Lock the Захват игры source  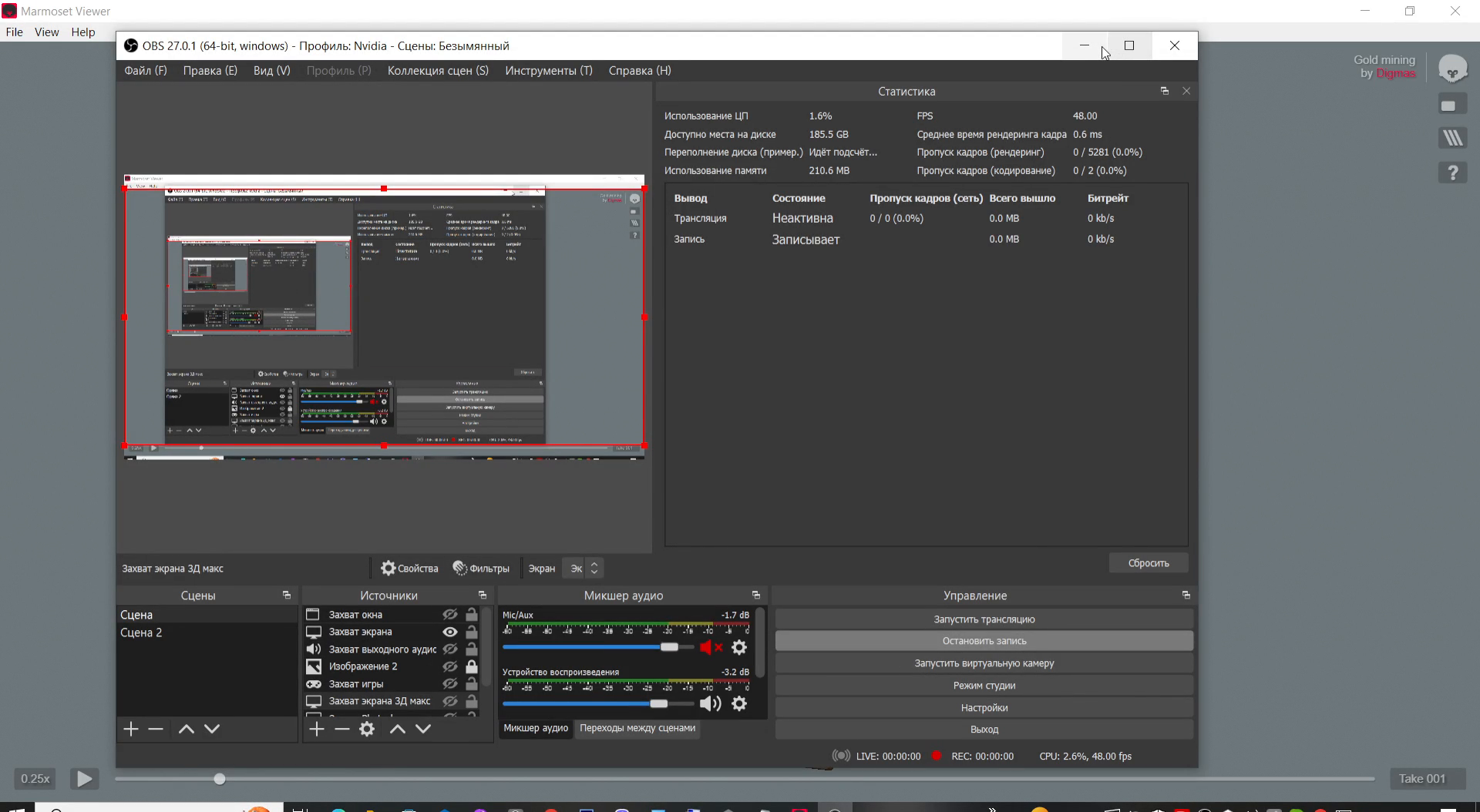coord(472,684)
